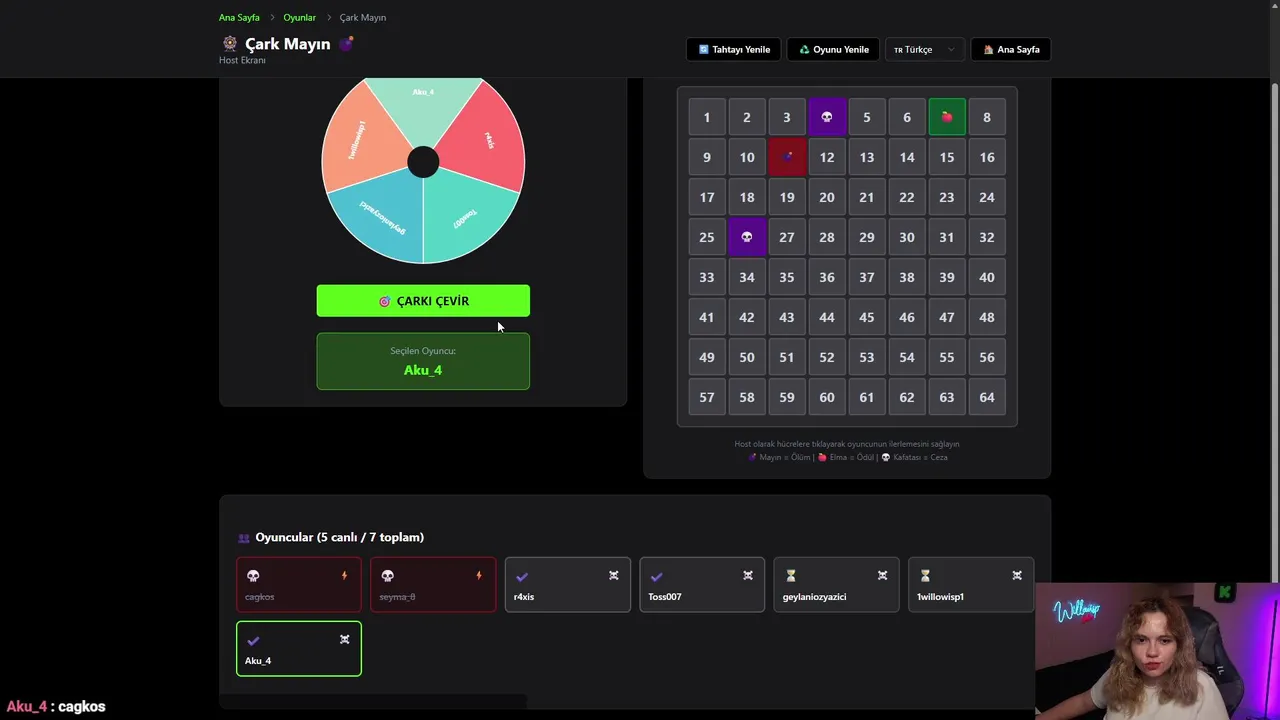Image resolution: width=1280 pixels, height=720 pixels.
Task: Click the lightning icon on seyma_8 card
Action: pyautogui.click(x=478, y=576)
